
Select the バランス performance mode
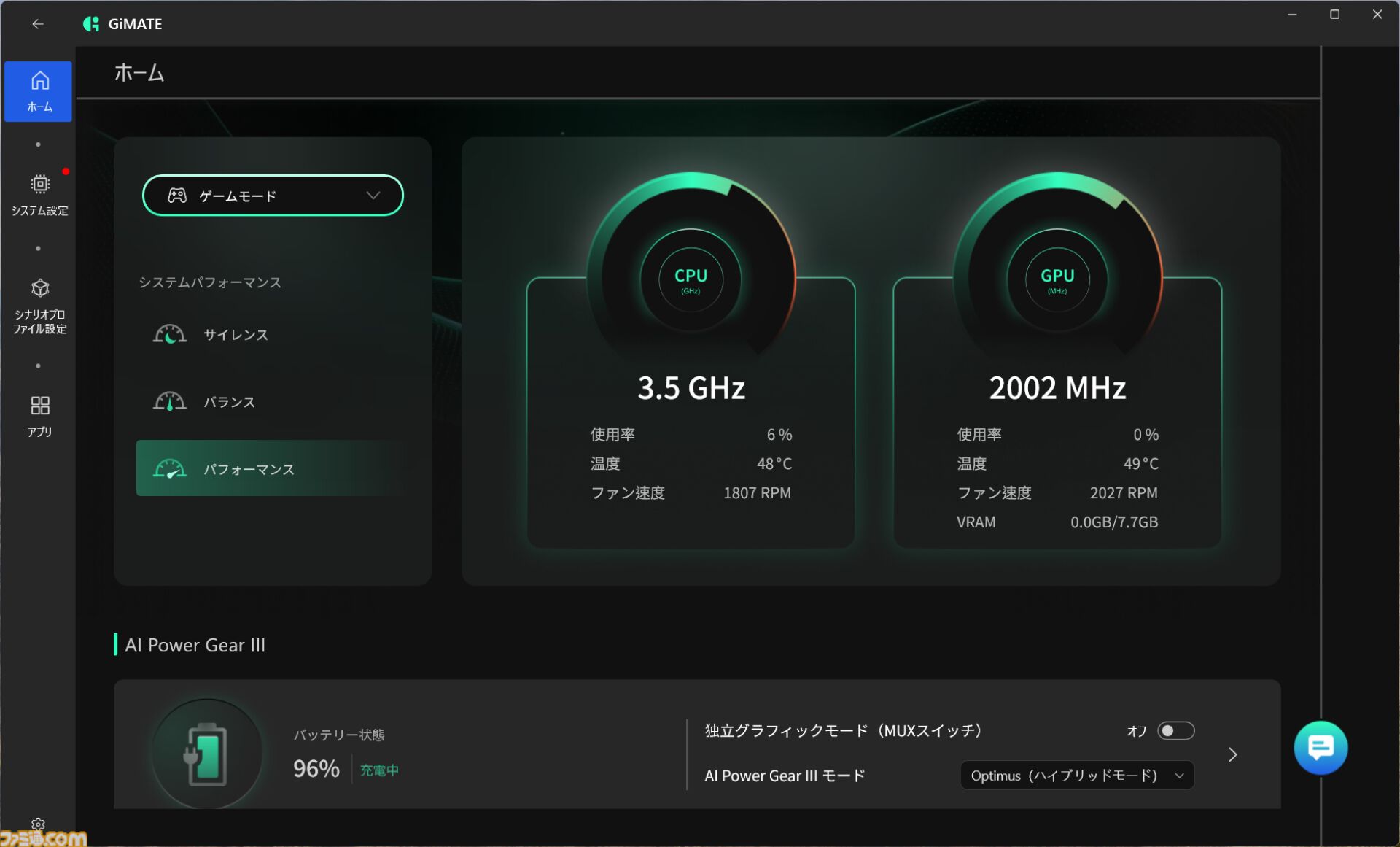point(273,402)
